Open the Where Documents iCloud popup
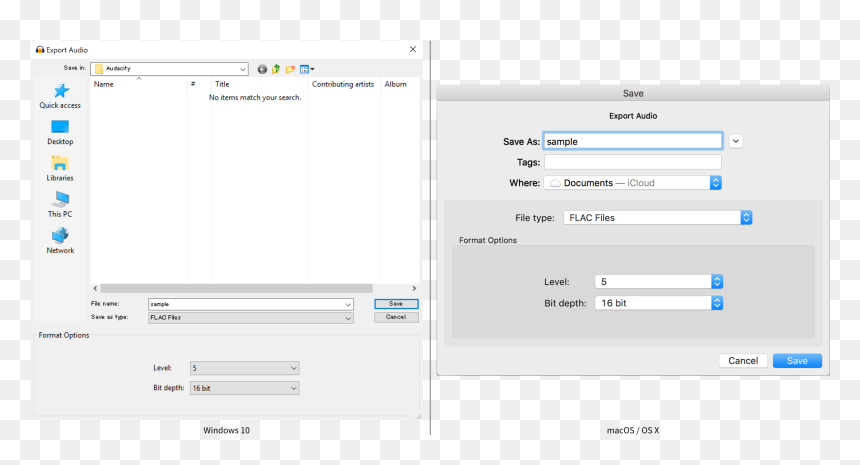 633,183
